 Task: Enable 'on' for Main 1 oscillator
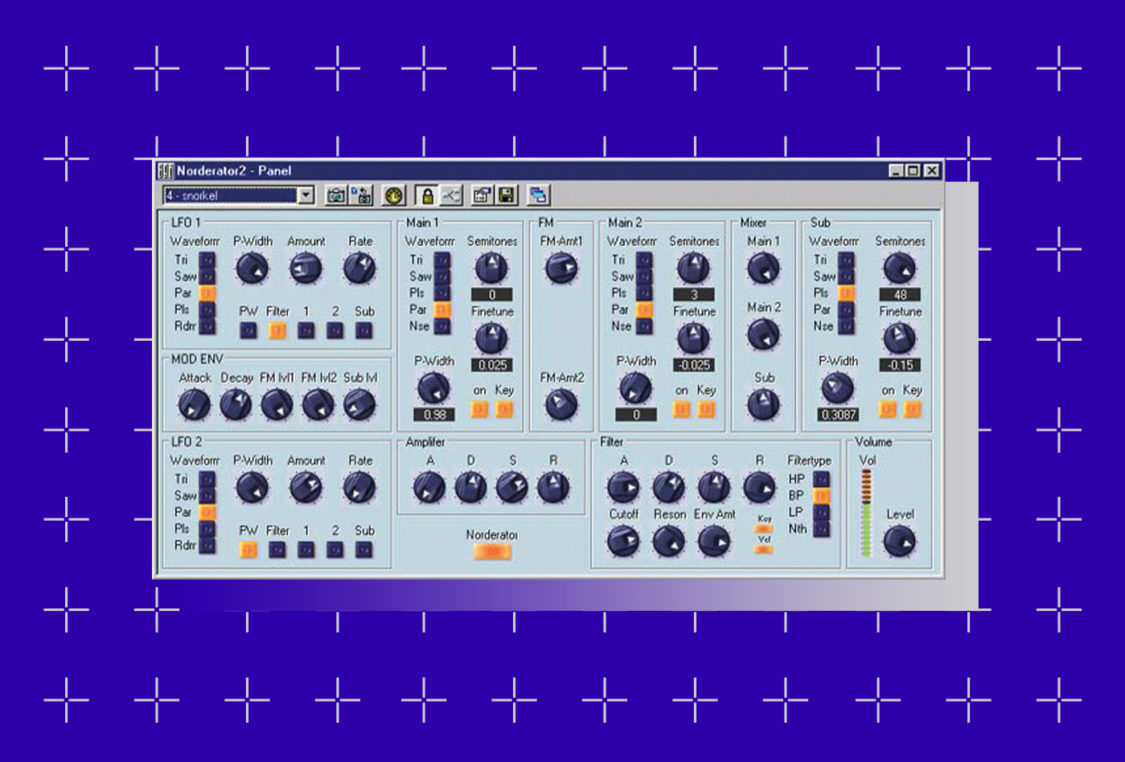pyautogui.click(x=478, y=407)
